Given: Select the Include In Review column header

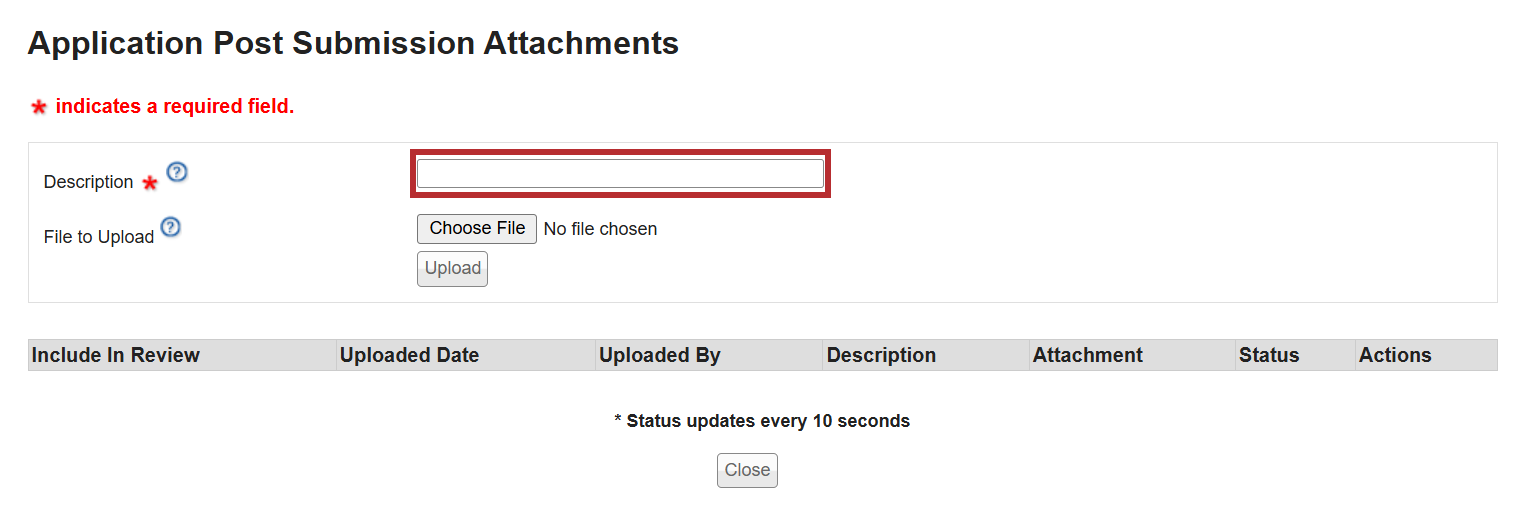Looking at the screenshot, I should 116,355.
